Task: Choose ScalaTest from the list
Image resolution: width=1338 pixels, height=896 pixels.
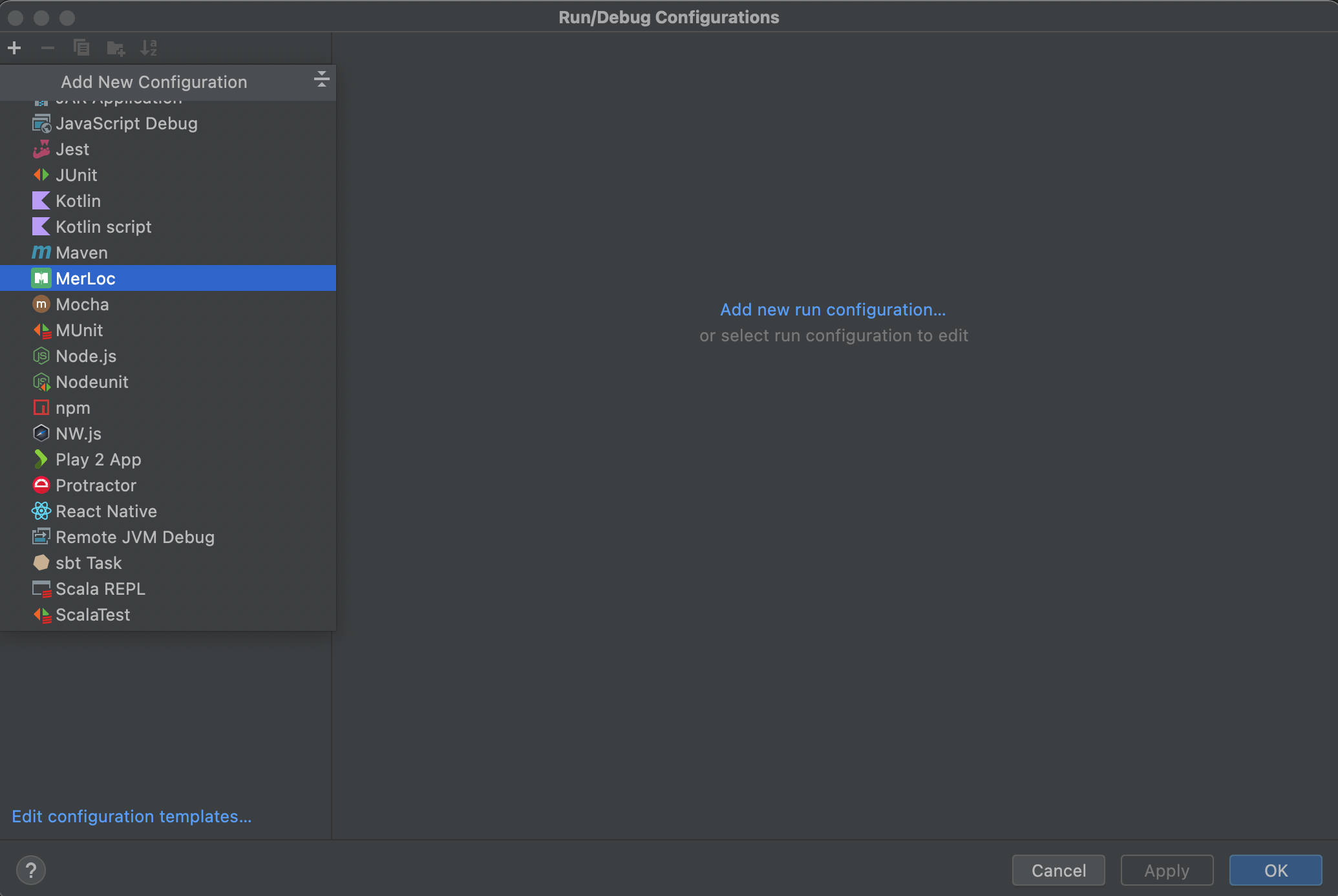Action: coord(92,615)
